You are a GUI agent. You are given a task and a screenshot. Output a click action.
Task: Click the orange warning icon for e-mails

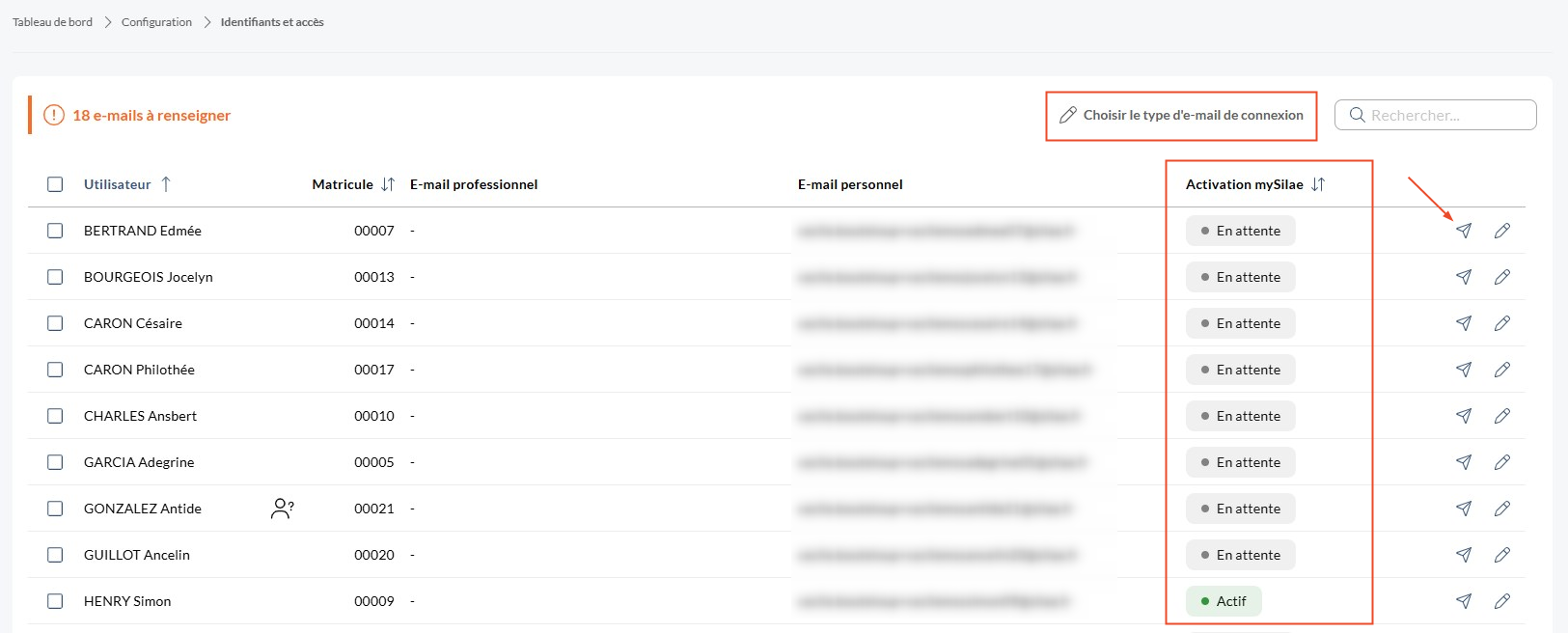(54, 115)
